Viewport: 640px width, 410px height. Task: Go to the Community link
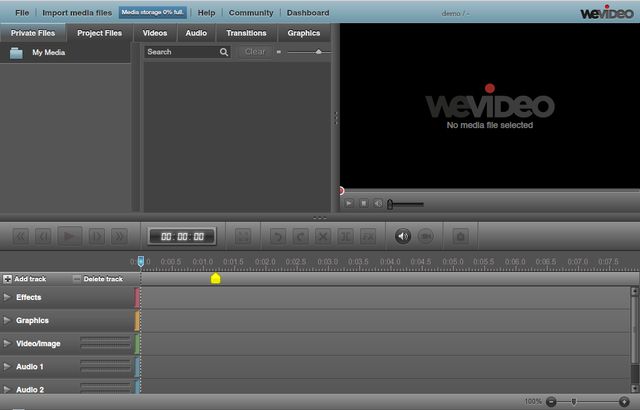point(251,13)
